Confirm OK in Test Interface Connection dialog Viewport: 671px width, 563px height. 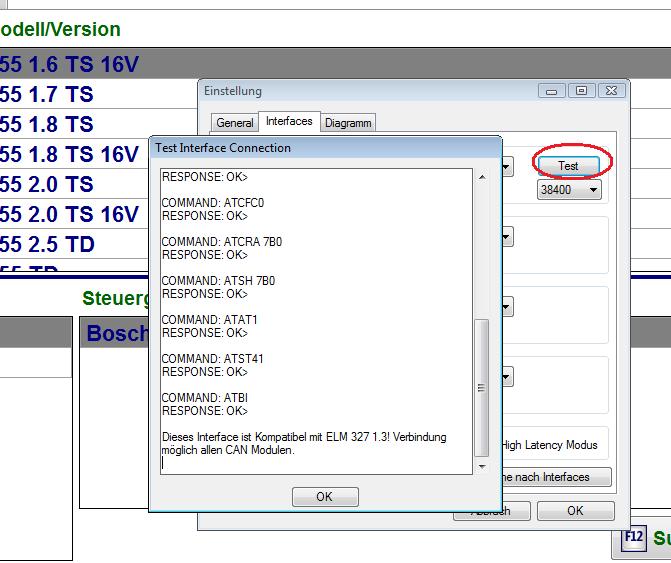[x=324, y=497]
